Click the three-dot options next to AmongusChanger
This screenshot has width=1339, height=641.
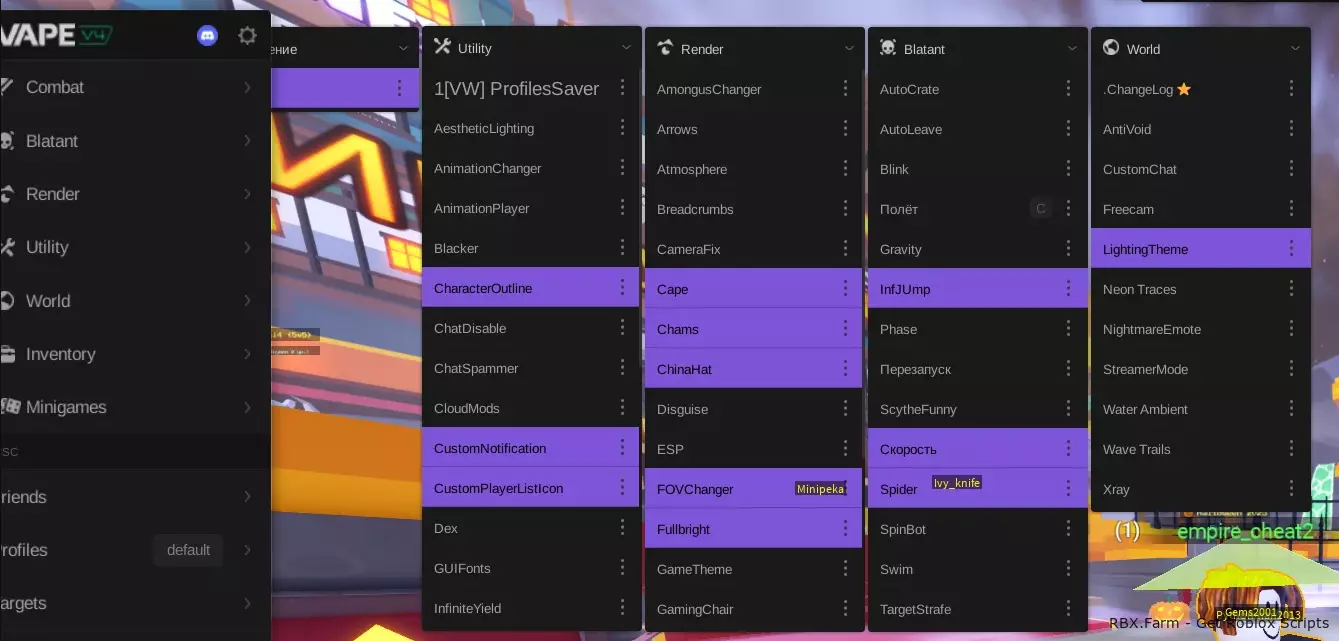845,89
